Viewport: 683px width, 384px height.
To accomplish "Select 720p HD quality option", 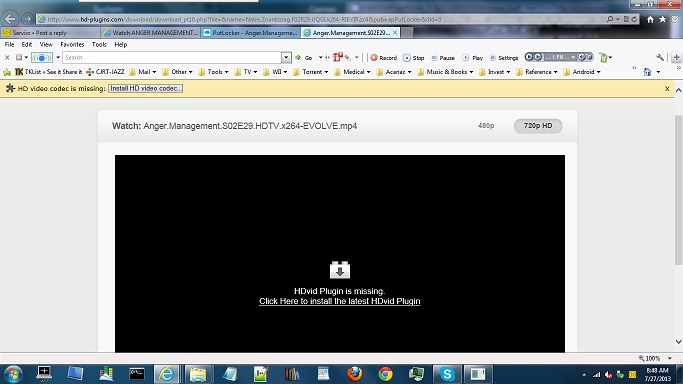I will (x=538, y=125).
